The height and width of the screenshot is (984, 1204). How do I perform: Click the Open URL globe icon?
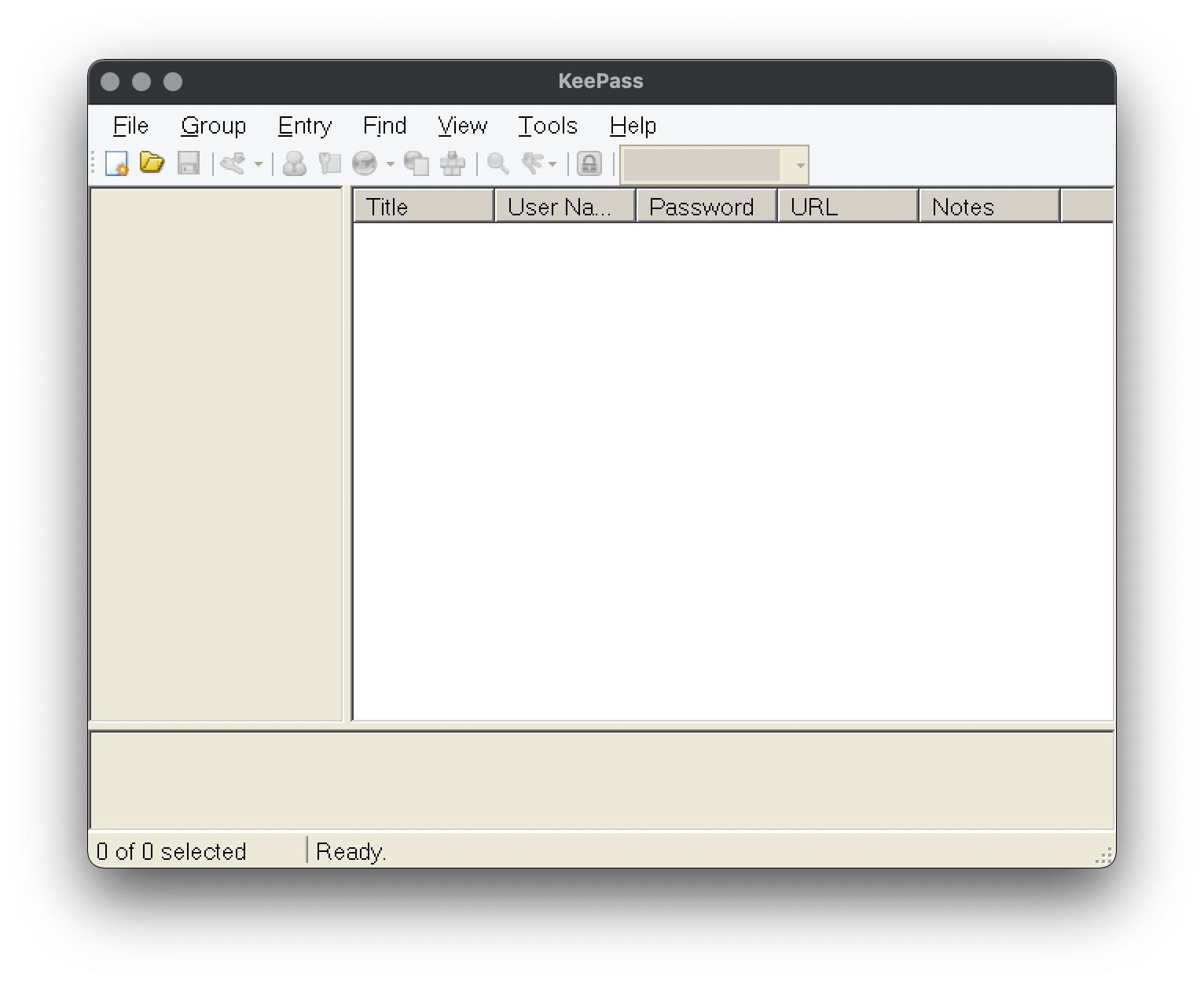[365, 163]
